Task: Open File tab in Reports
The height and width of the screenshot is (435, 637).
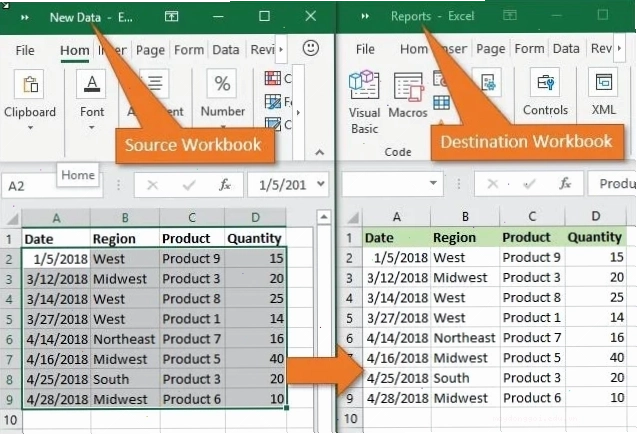Action: 365,49
